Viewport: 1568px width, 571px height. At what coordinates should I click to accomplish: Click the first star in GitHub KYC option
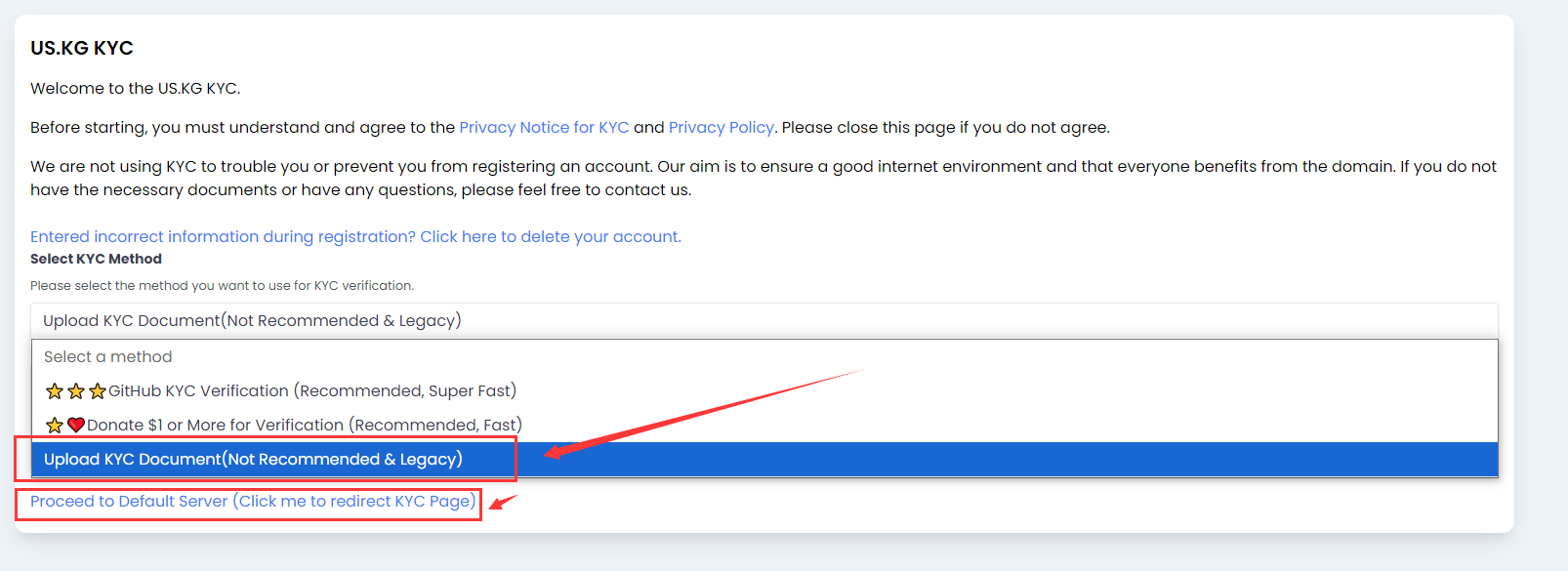point(55,391)
